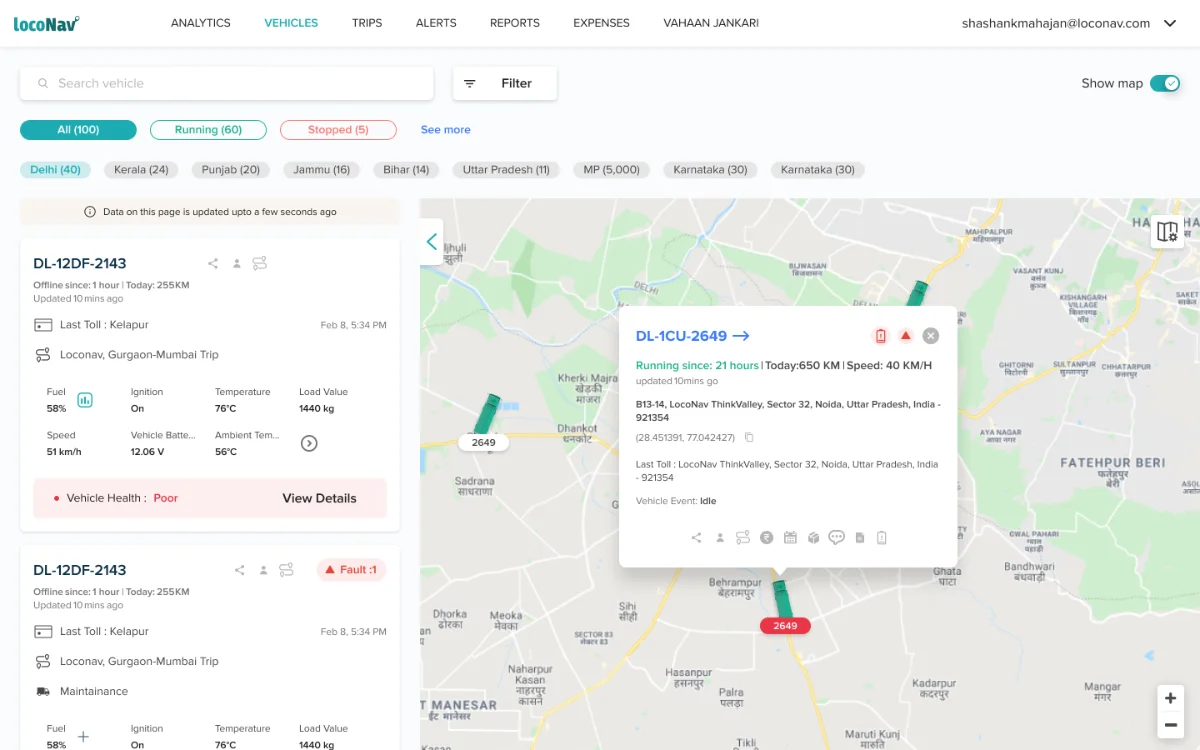
Task: Close the DL-1CU-2649 map popup
Action: pos(931,336)
